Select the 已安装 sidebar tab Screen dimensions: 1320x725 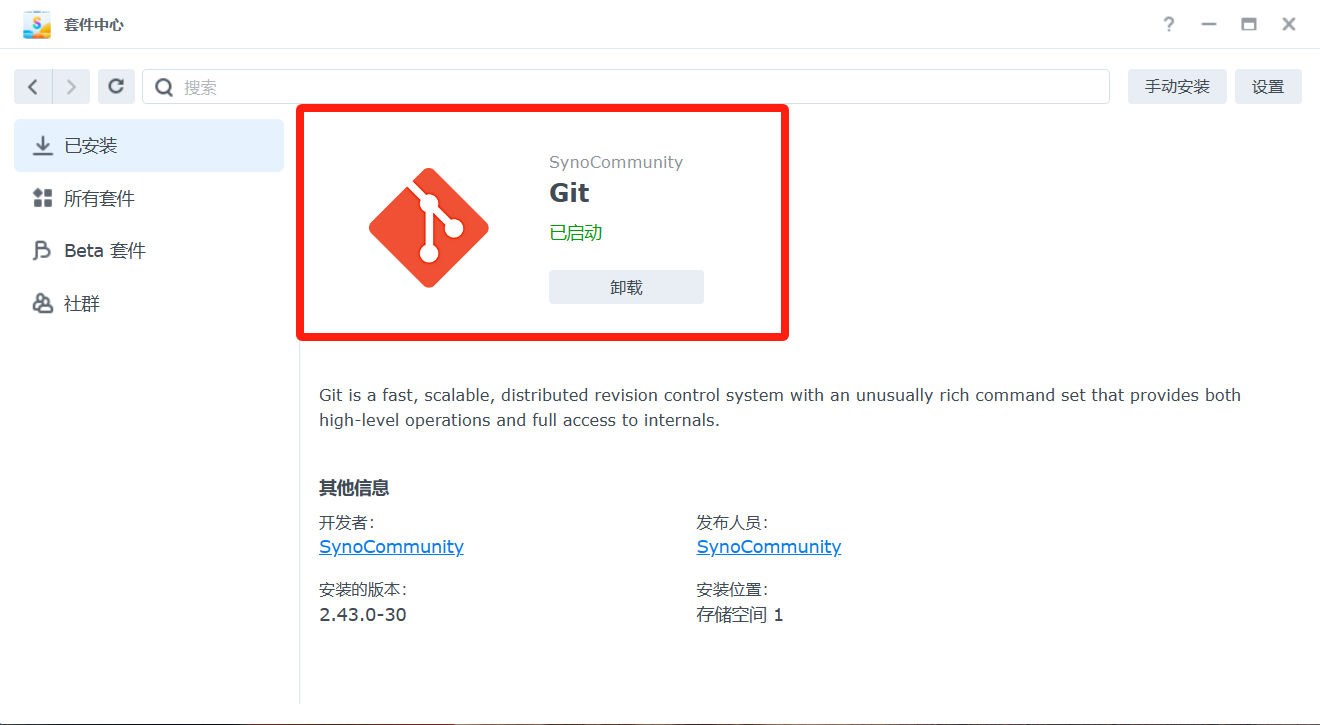pyautogui.click(x=149, y=146)
